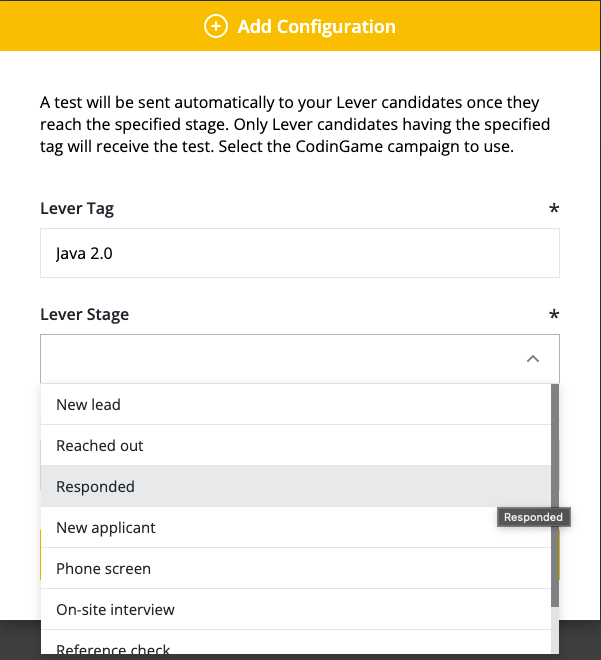Click the "Lever Tag" field label
This screenshot has height=660, width=601.
tap(77, 209)
